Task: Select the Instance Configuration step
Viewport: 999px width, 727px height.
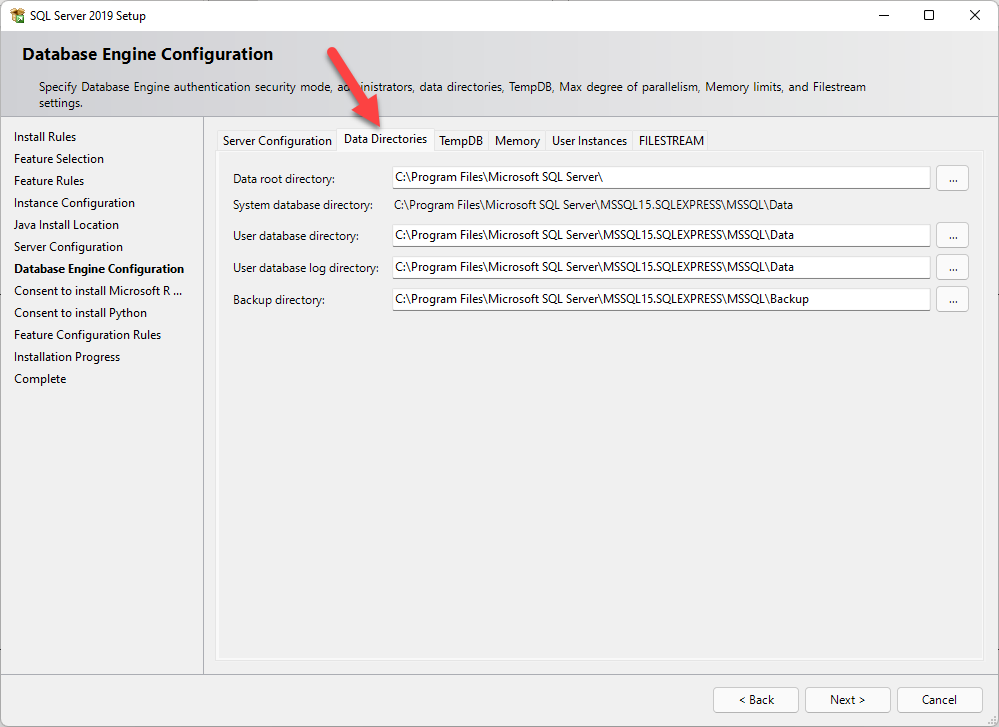Action: pos(75,203)
